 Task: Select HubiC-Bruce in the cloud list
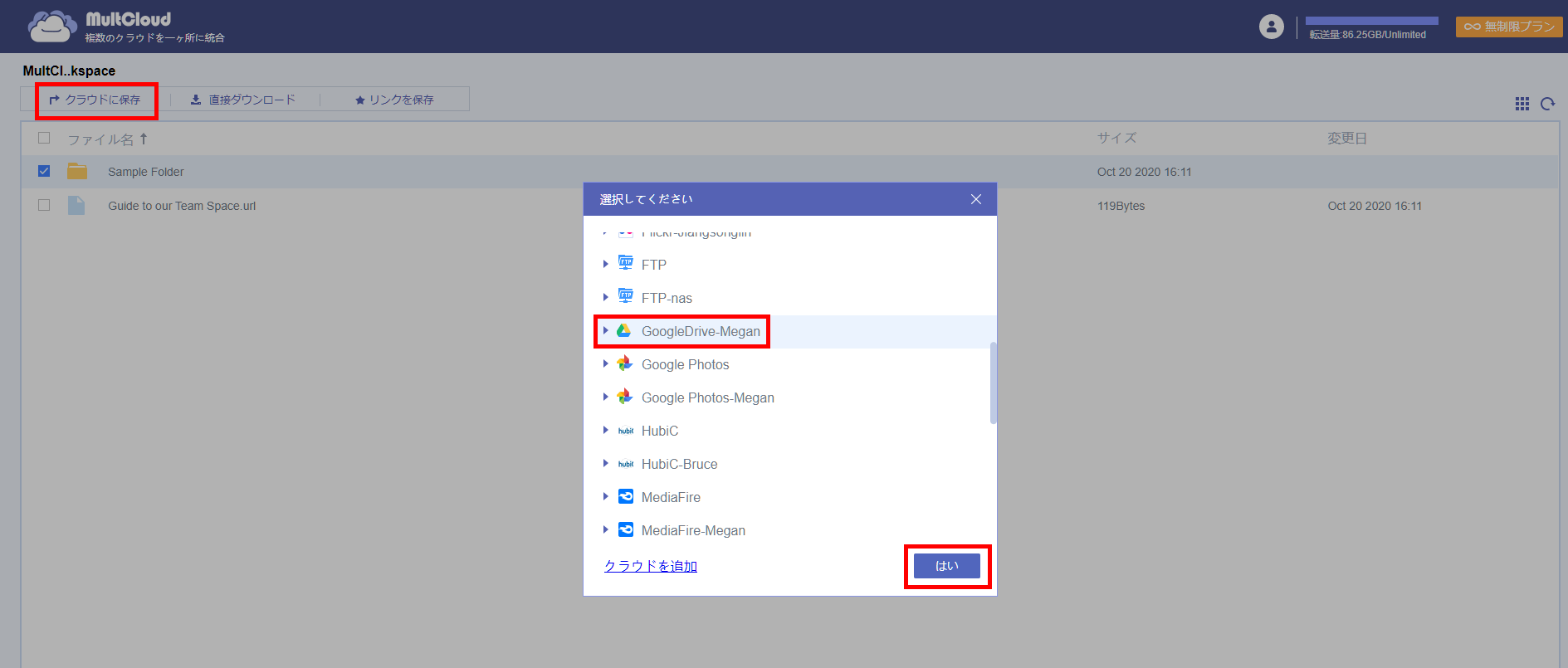point(790,464)
